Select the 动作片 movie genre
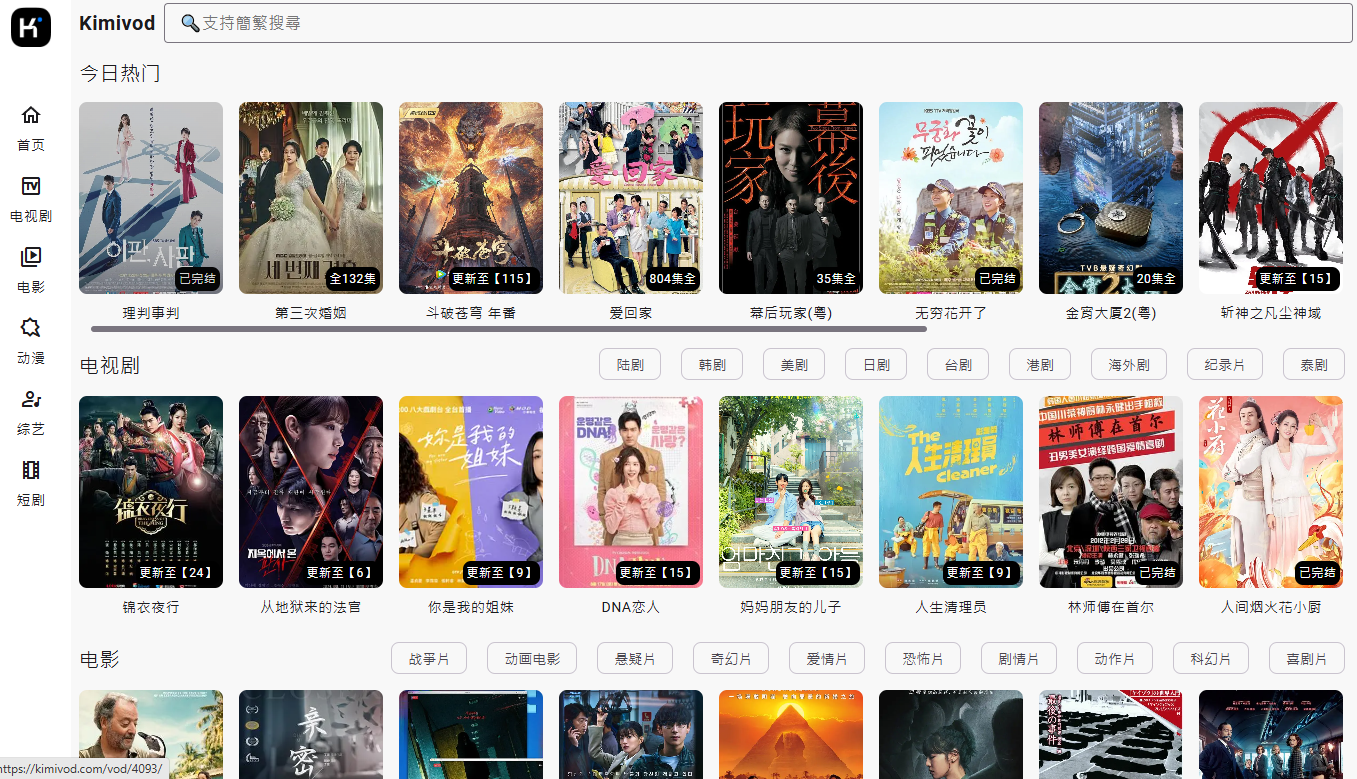The width and height of the screenshot is (1357, 779). [x=1115, y=659]
